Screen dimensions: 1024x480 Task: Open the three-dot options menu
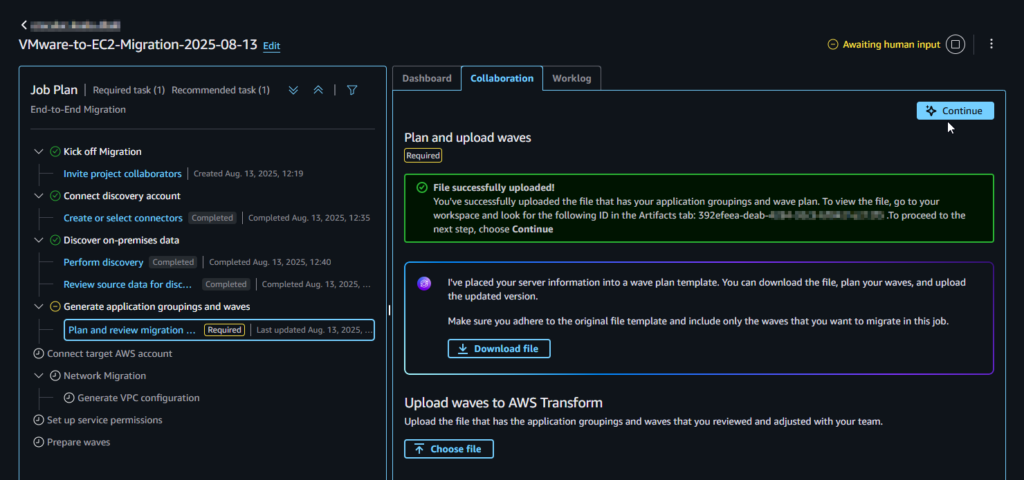[991, 44]
